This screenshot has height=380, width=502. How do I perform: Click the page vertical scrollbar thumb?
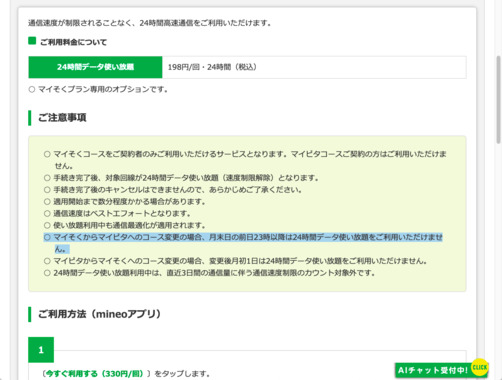tap(499, 99)
